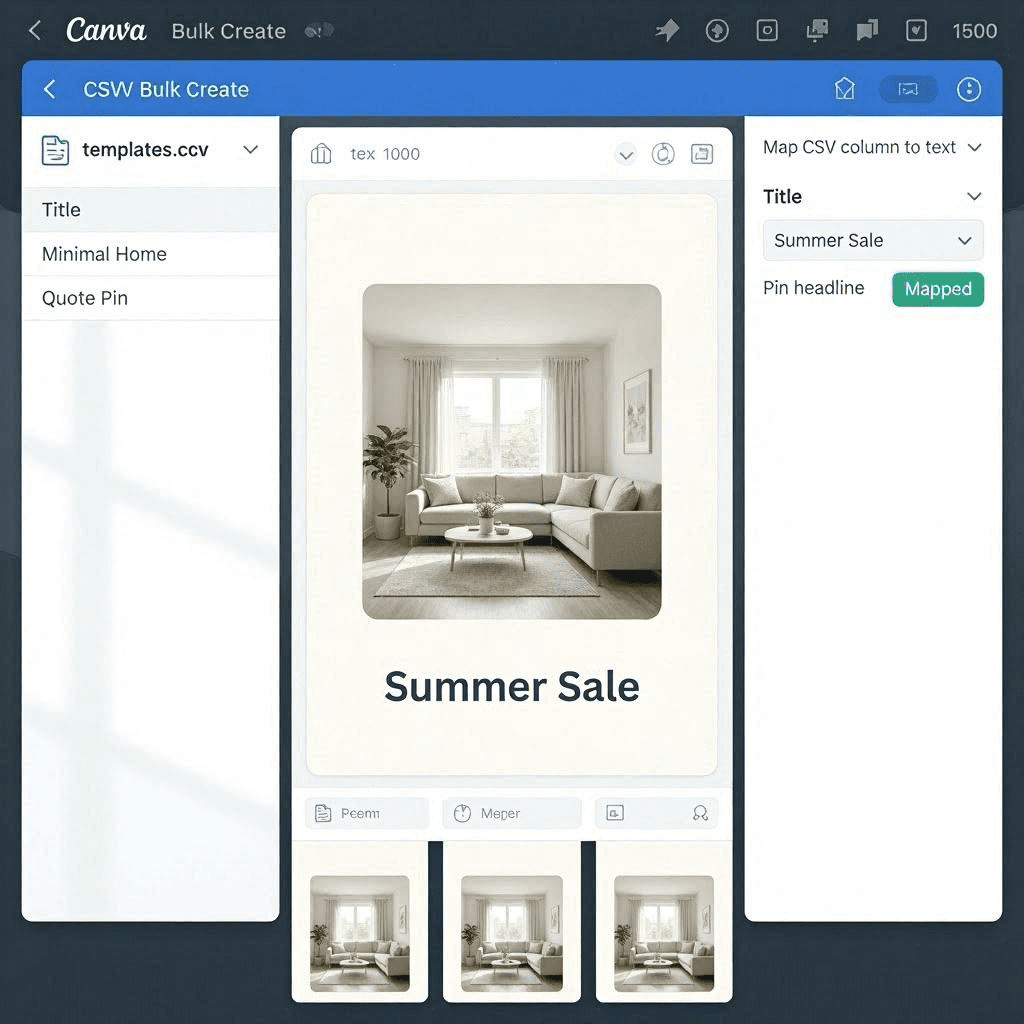Screen dimensions: 1024x1024
Task: Click the home icon in blue header
Action: pos(844,89)
